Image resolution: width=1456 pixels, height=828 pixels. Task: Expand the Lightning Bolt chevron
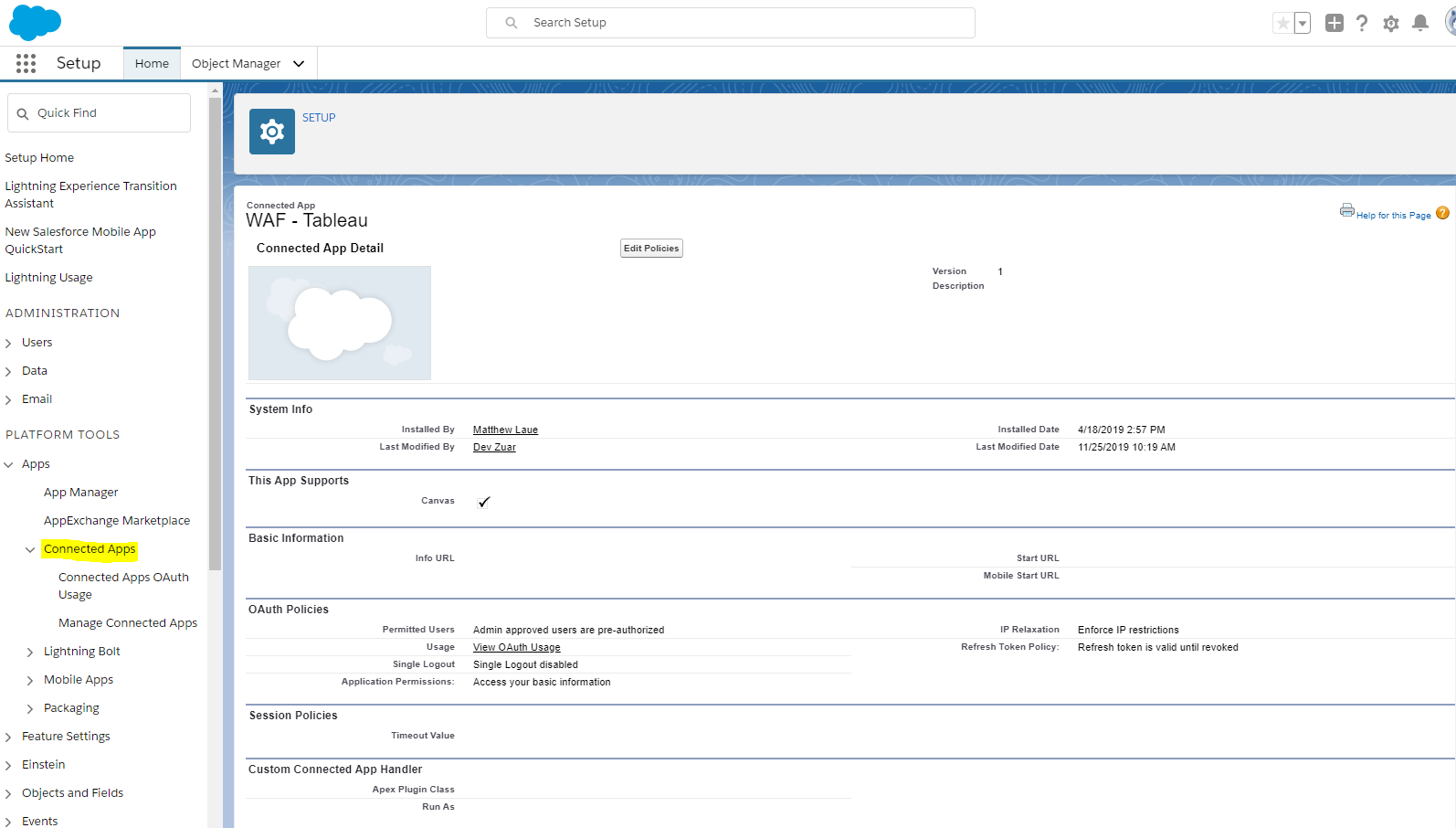30,653
